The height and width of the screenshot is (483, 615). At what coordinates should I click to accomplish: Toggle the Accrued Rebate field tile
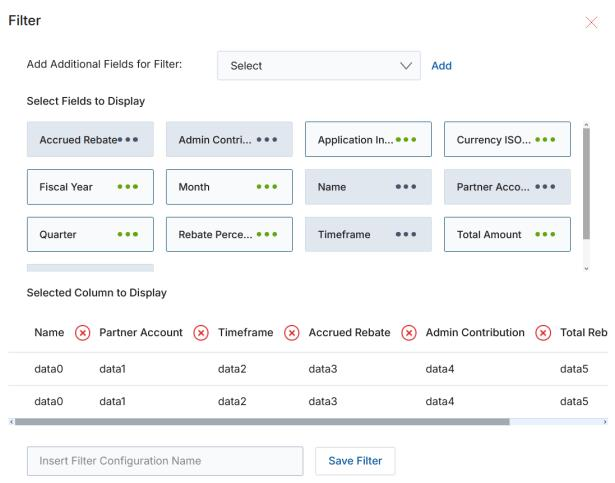pos(90,139)
